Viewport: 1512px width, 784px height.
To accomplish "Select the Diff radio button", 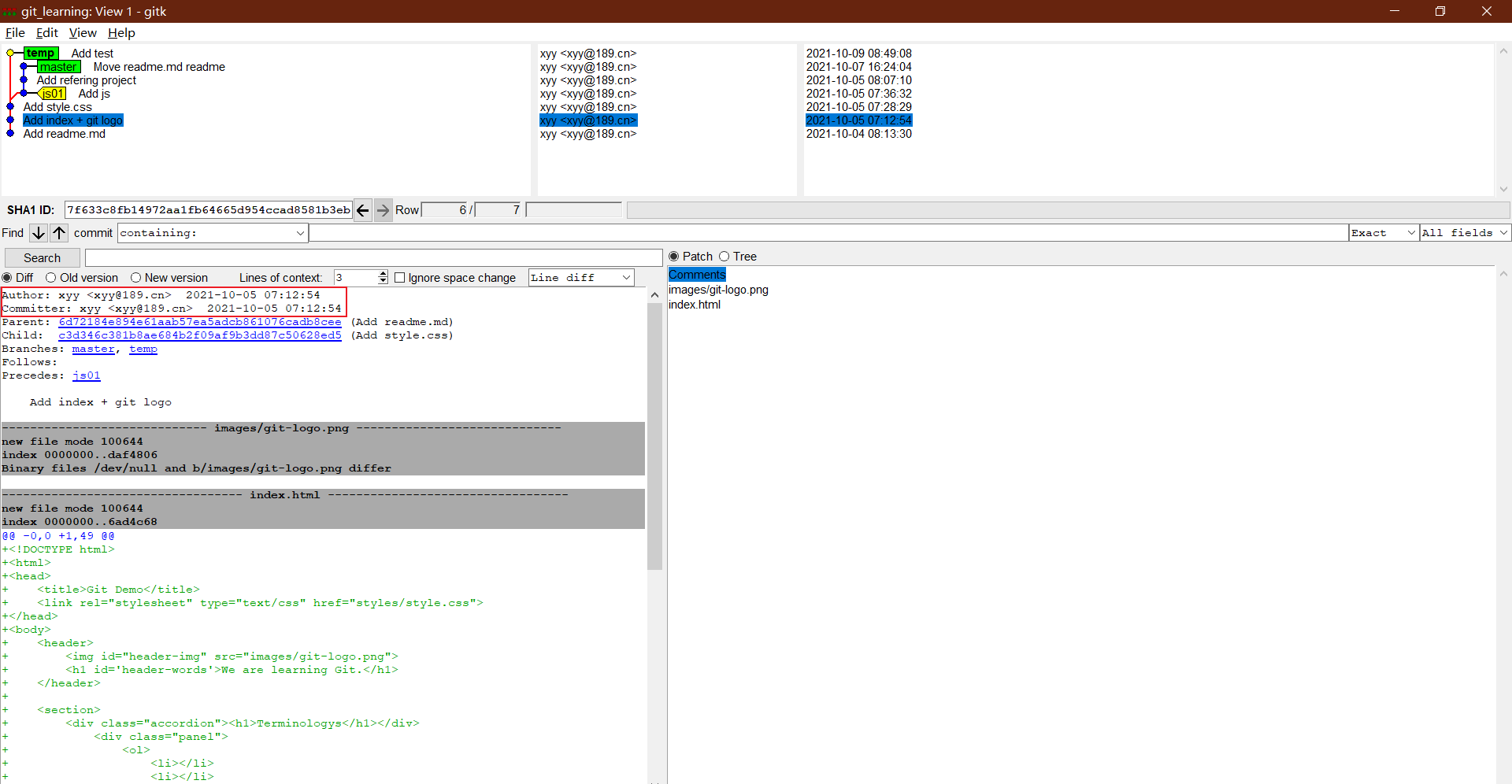I will (7, 278).
